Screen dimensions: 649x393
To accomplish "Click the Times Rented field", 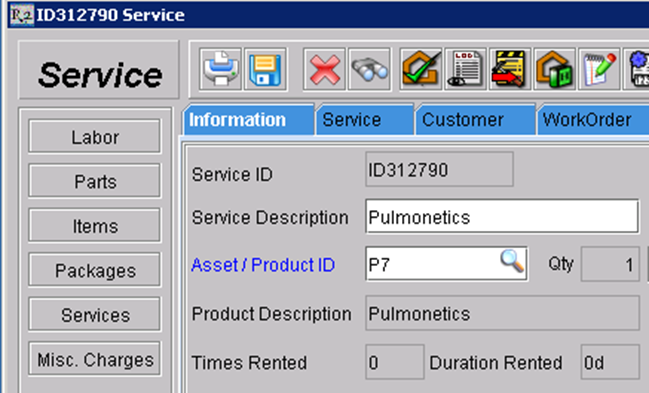I will (x=395, y=362).
